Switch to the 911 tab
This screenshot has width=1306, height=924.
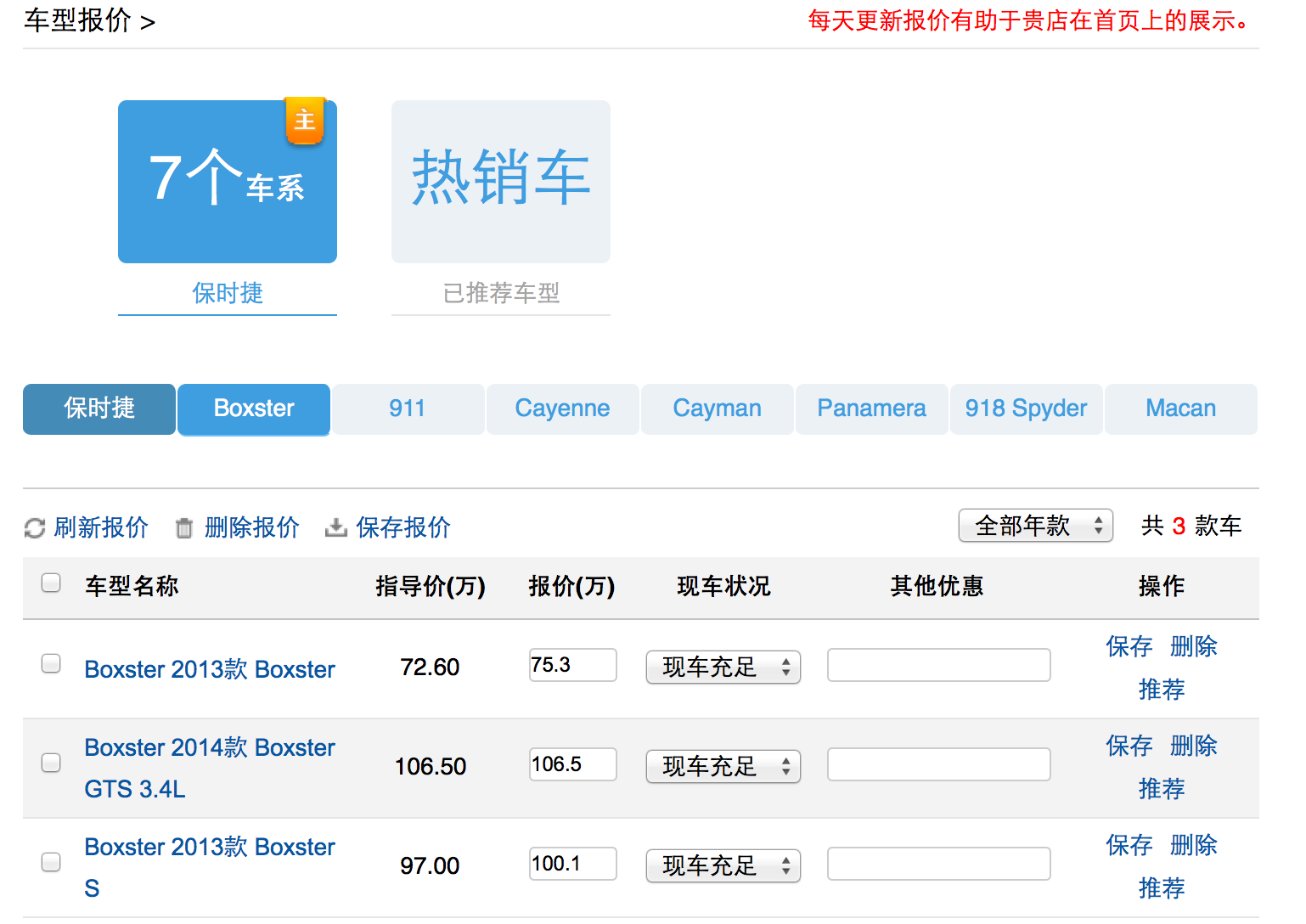click(x=408, y=409)
